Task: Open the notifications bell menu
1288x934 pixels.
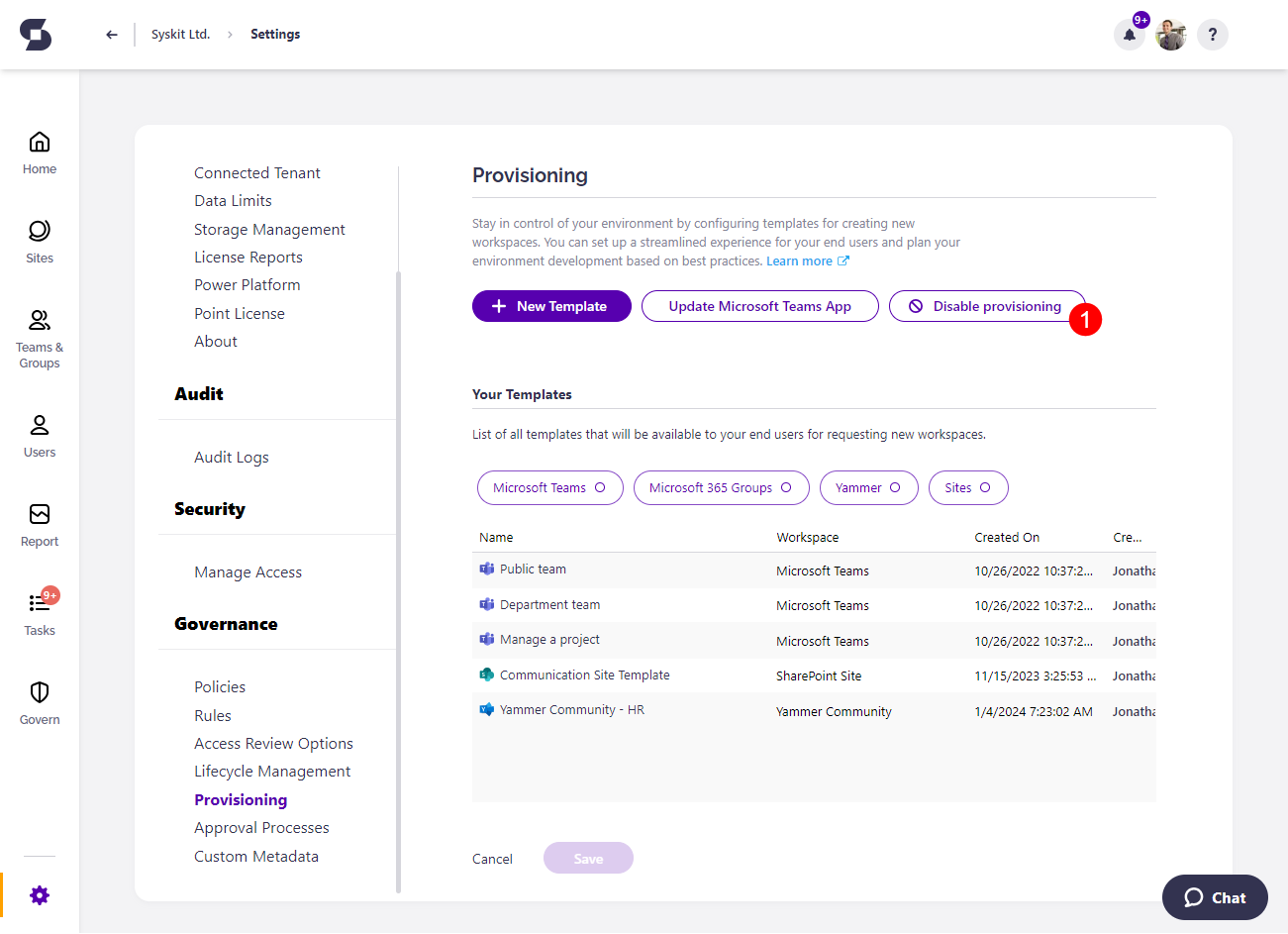Action: [1129, 35]
